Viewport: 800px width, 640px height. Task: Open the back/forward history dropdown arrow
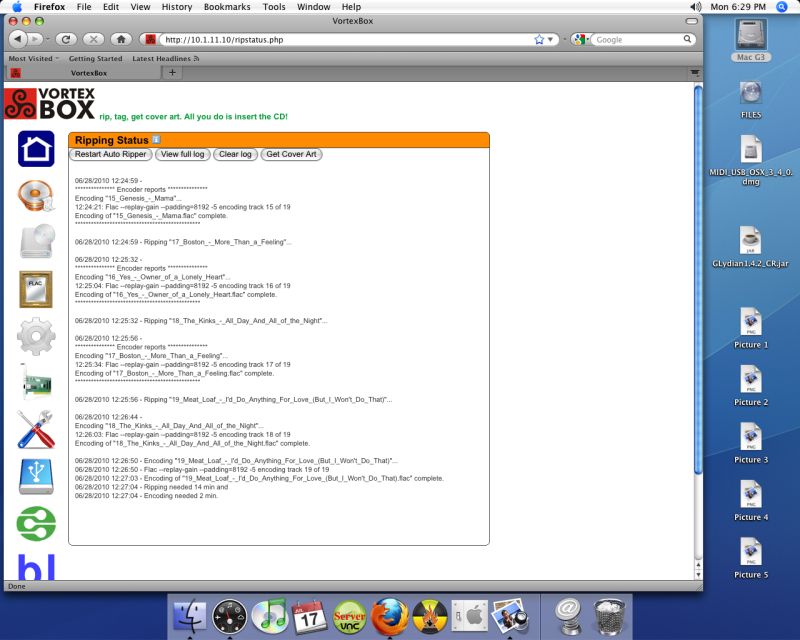click(x=47, y=39)
